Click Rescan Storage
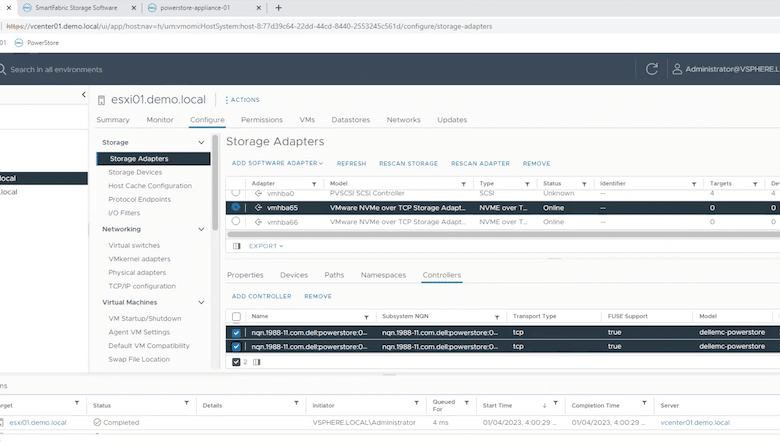 [x=408, y=164]
